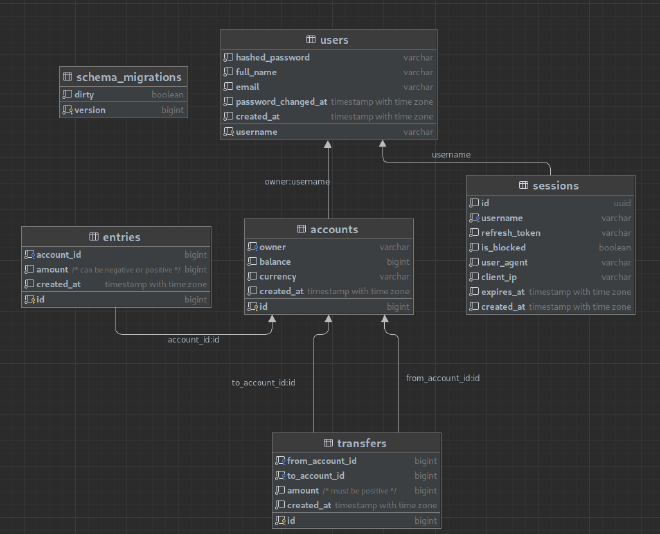Image resolution: width=660 pixels, height=534 pixels.
Task: Click the column icon of dirty
Action: click(67, 94)
